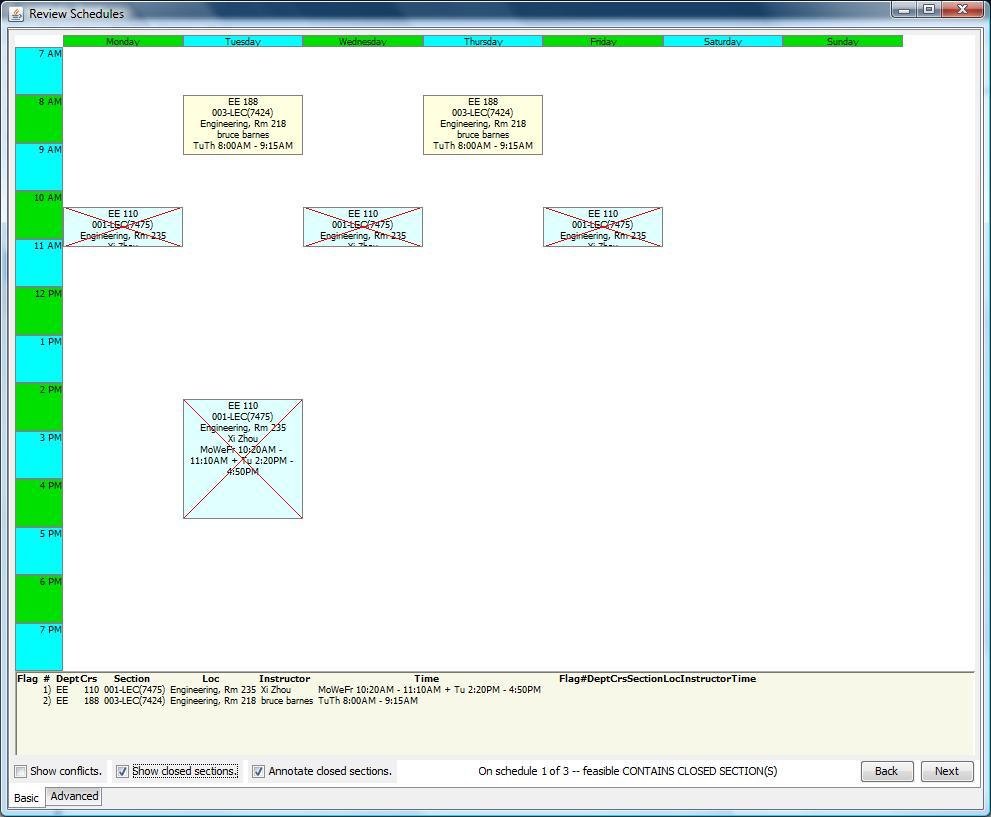Uncheck Show closed sections
The width and height of the screenshot is (991, 817).
tap(123, 771)
